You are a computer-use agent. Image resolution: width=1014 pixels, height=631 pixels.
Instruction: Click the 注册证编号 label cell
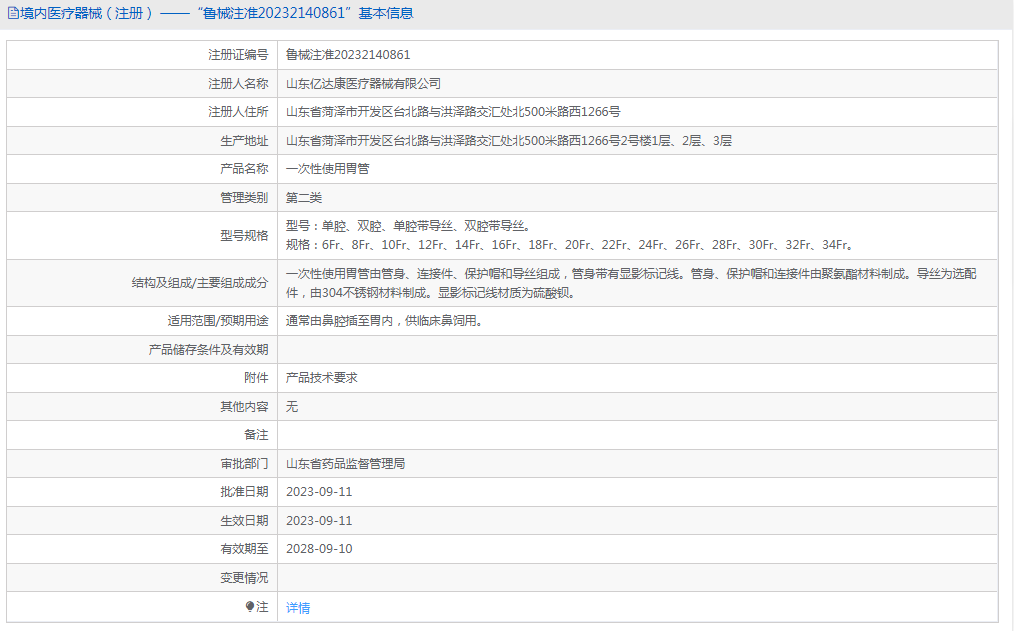coord(238,55)
